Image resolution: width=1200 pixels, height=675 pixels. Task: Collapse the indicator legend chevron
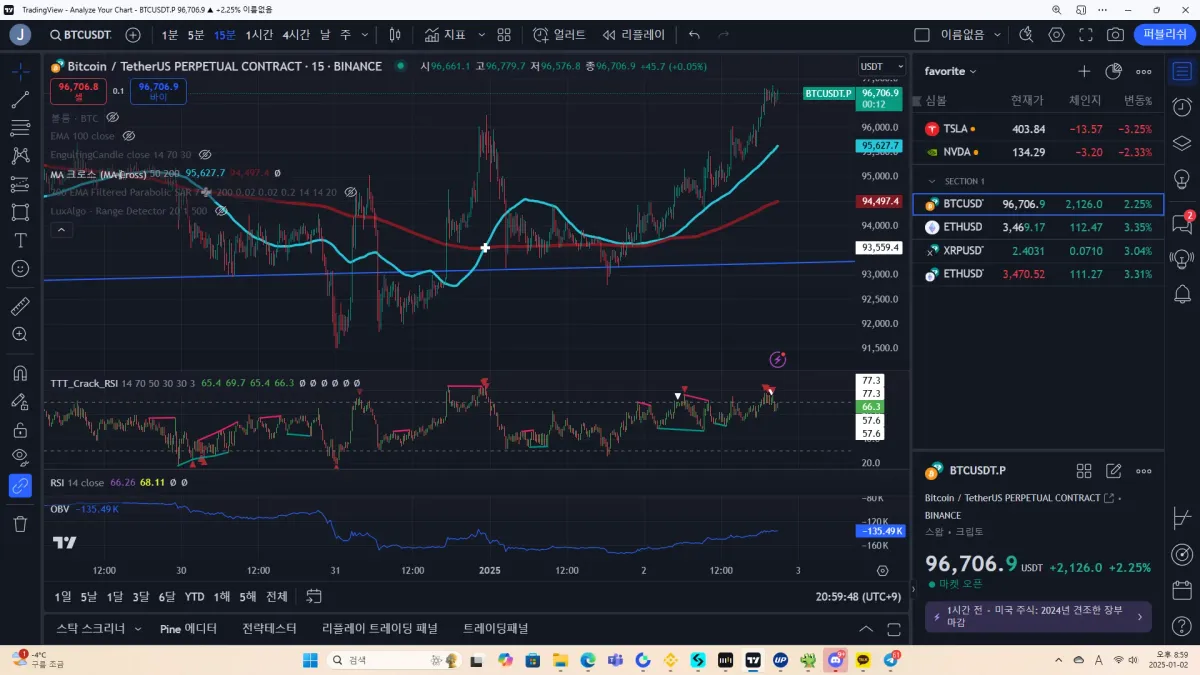[x=62, y=230]
